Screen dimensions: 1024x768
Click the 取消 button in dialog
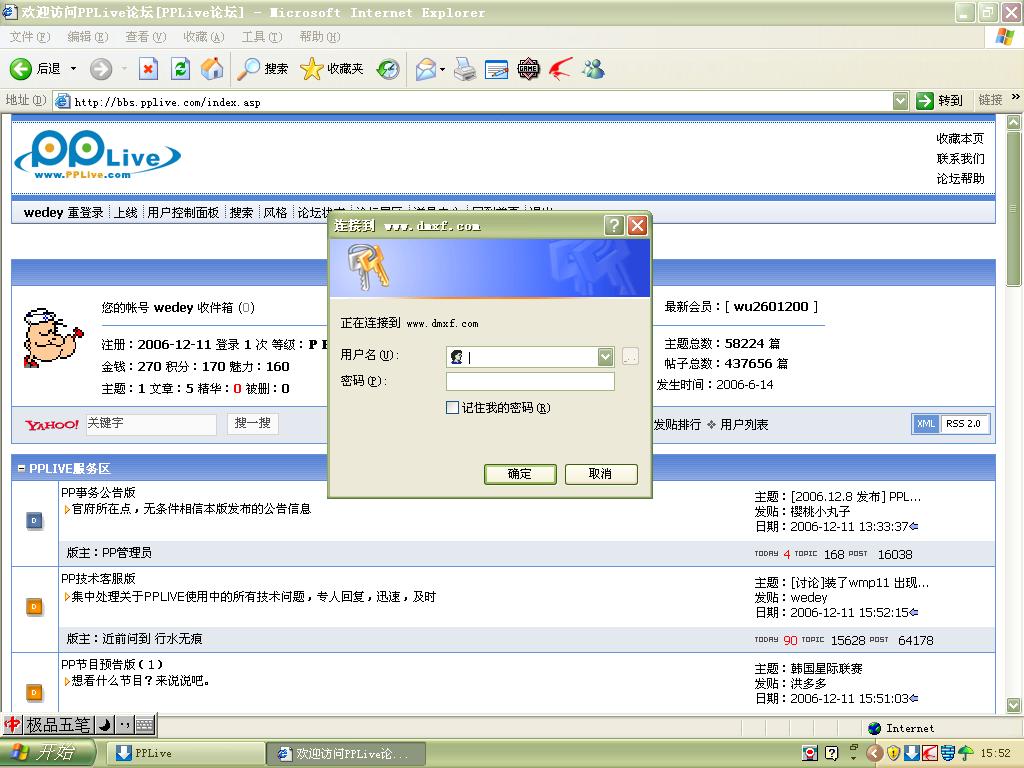tap(601, 474)
